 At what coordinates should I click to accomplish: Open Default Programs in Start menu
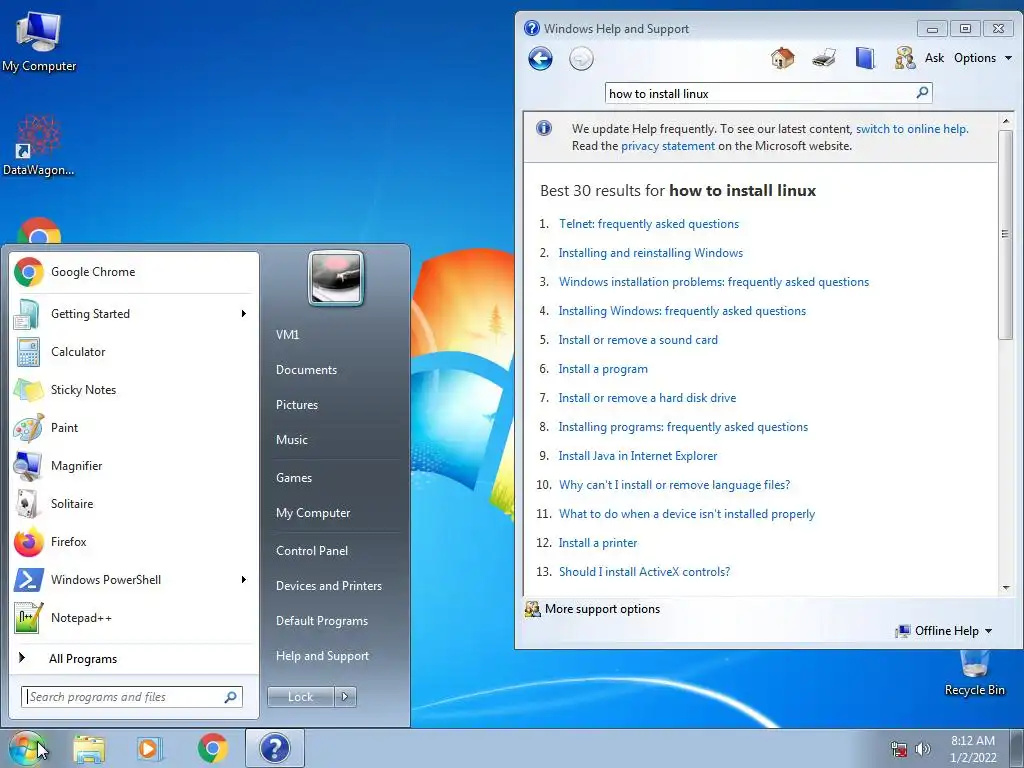click(x=321, y=621)
